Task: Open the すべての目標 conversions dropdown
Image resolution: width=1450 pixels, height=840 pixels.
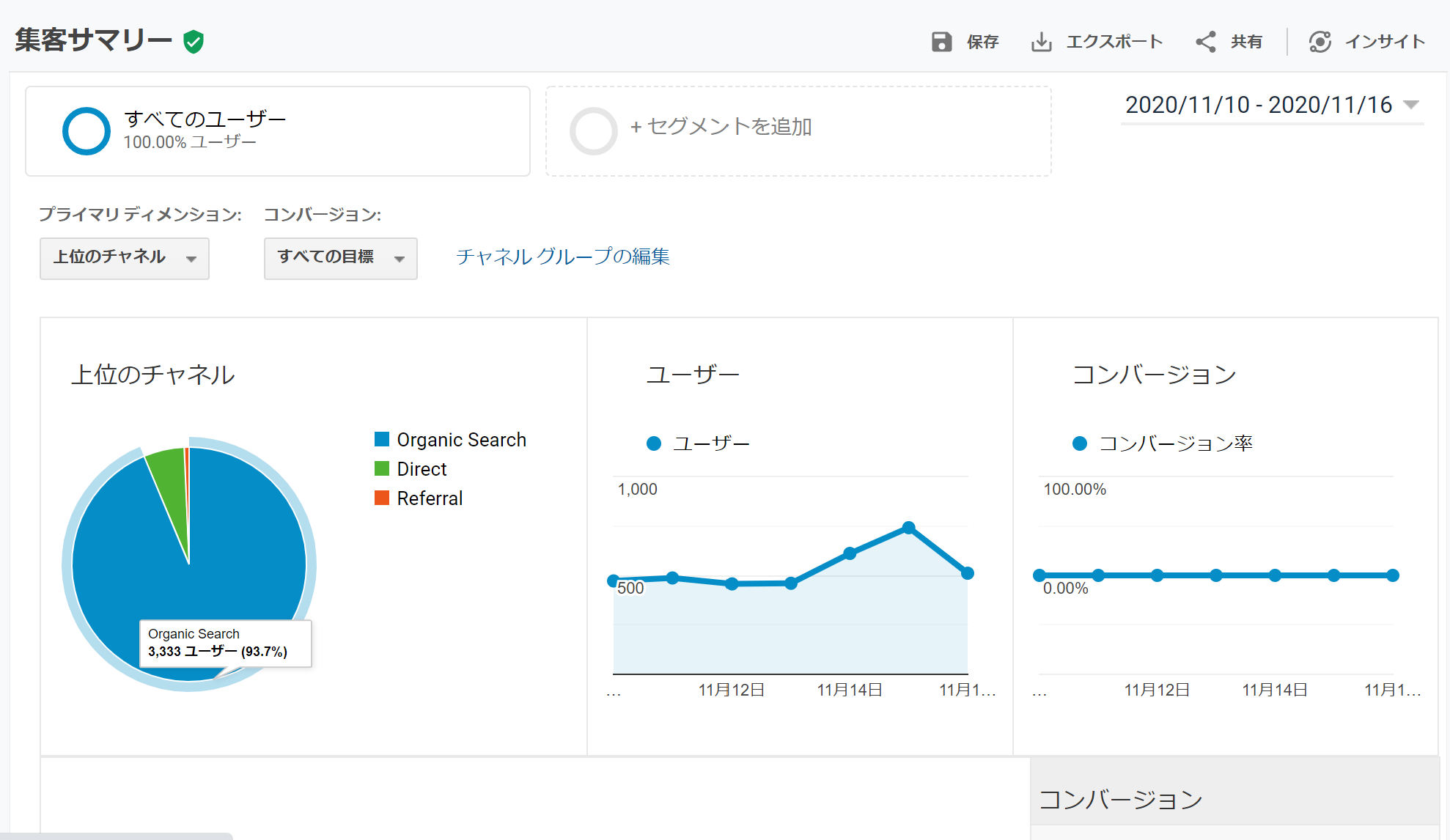Action: pyautogui.click(x=340, y=258)
